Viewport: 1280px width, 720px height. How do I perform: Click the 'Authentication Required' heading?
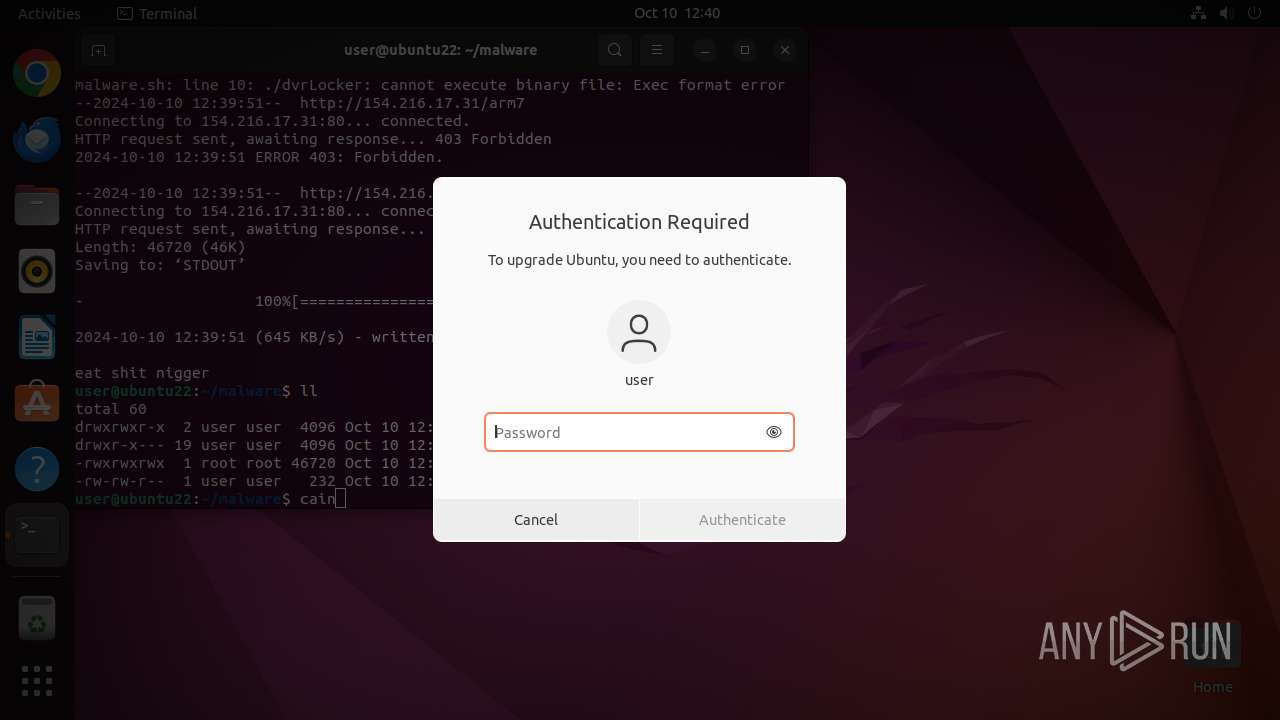(639, 222)
